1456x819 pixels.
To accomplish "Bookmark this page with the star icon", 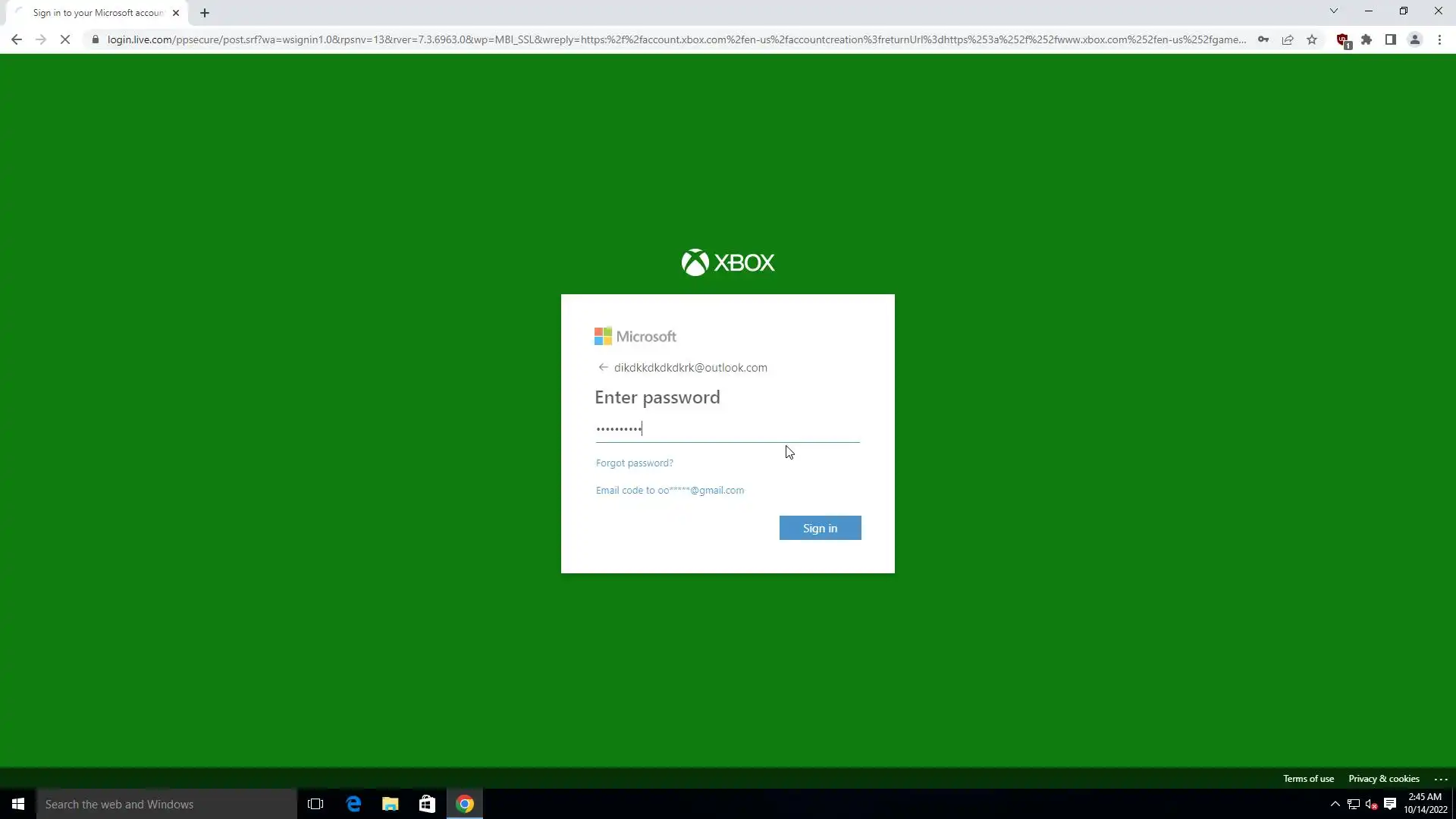I will point(1312,39).
